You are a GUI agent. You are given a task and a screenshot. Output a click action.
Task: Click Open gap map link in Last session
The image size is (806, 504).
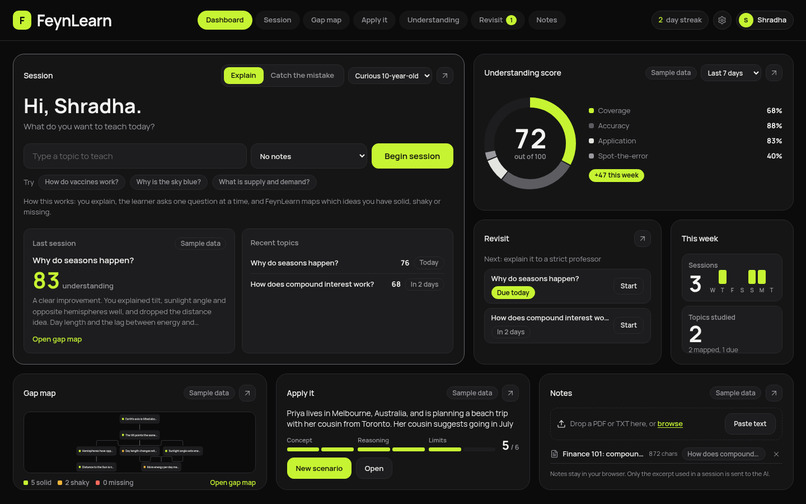tap(57, 339)
